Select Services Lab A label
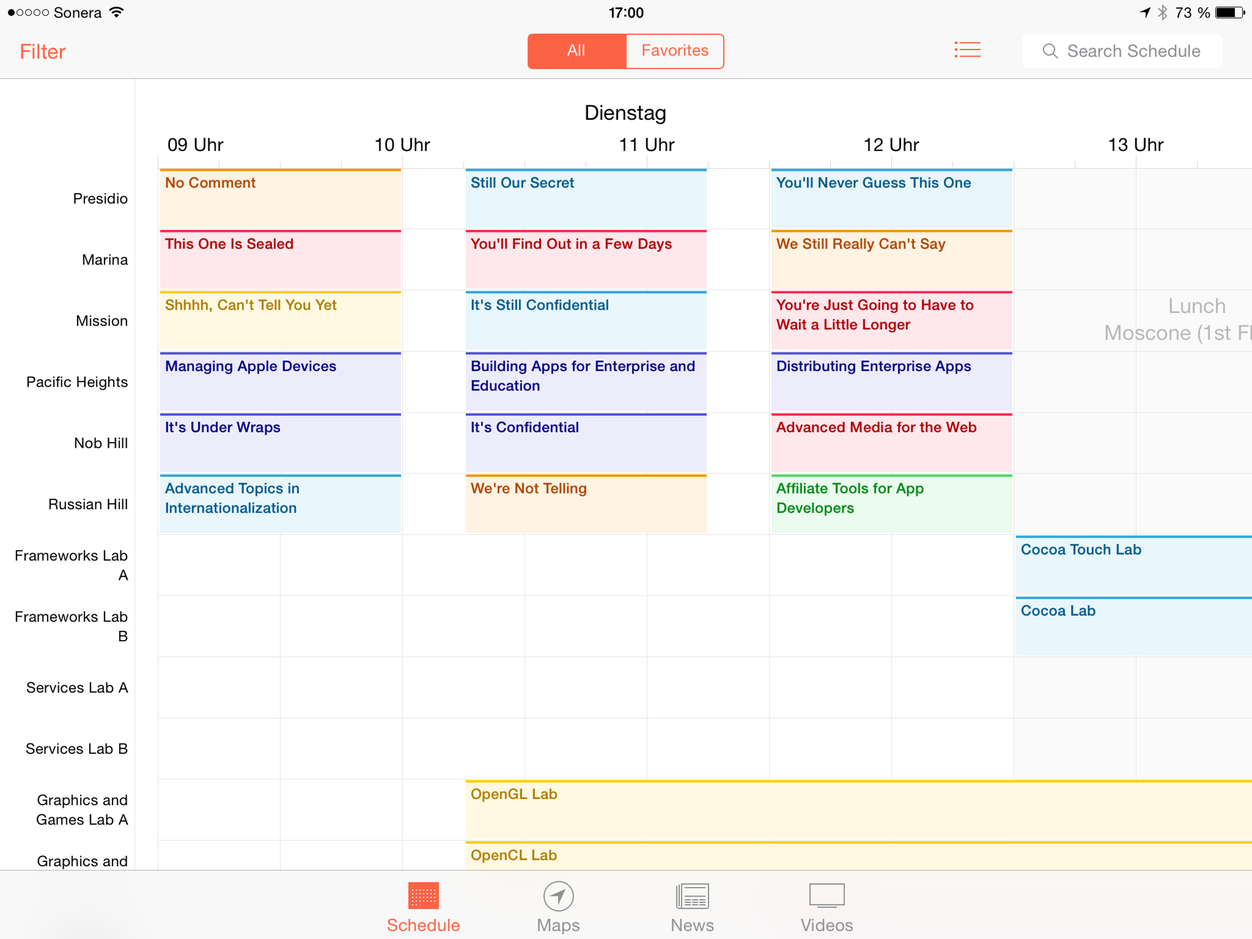The image size is (1252, 939). (77, 687)
